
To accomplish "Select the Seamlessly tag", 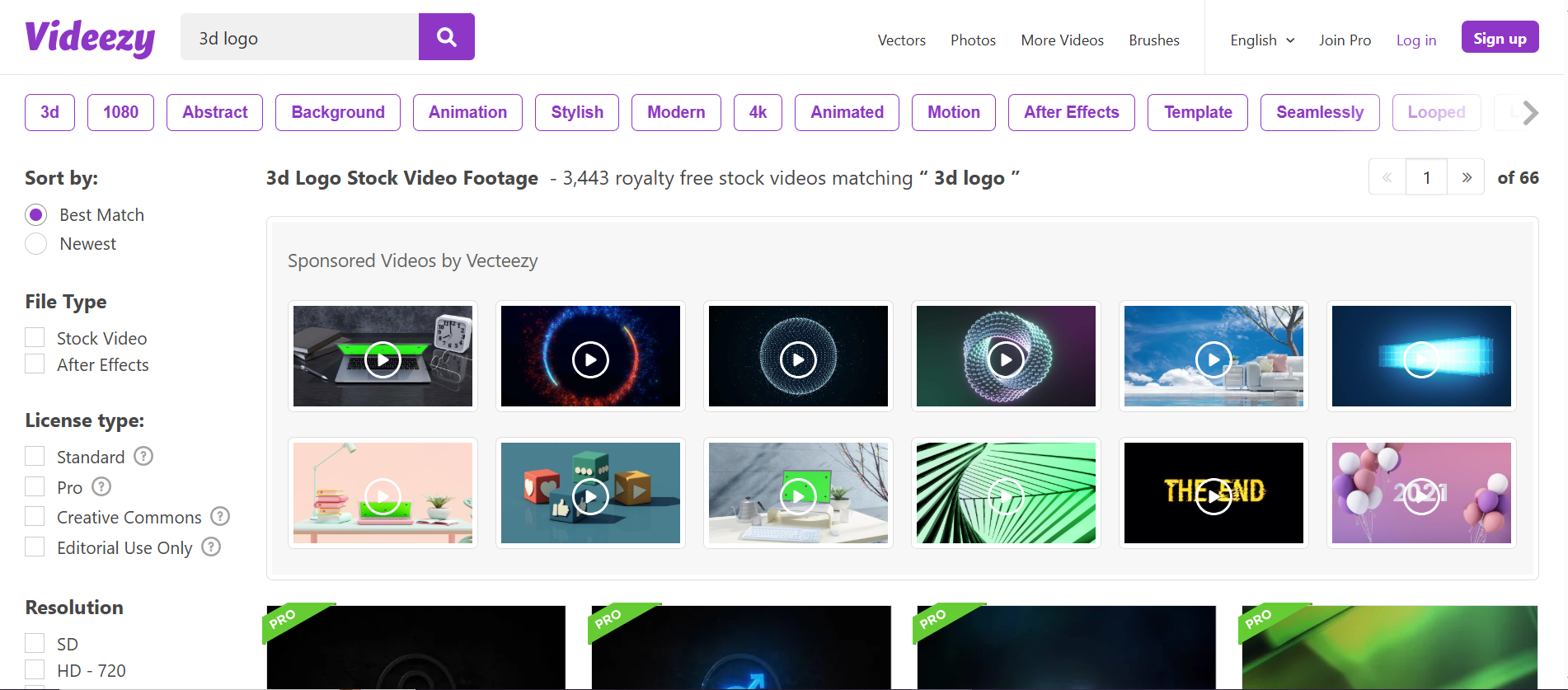I will click(1320, 112).
